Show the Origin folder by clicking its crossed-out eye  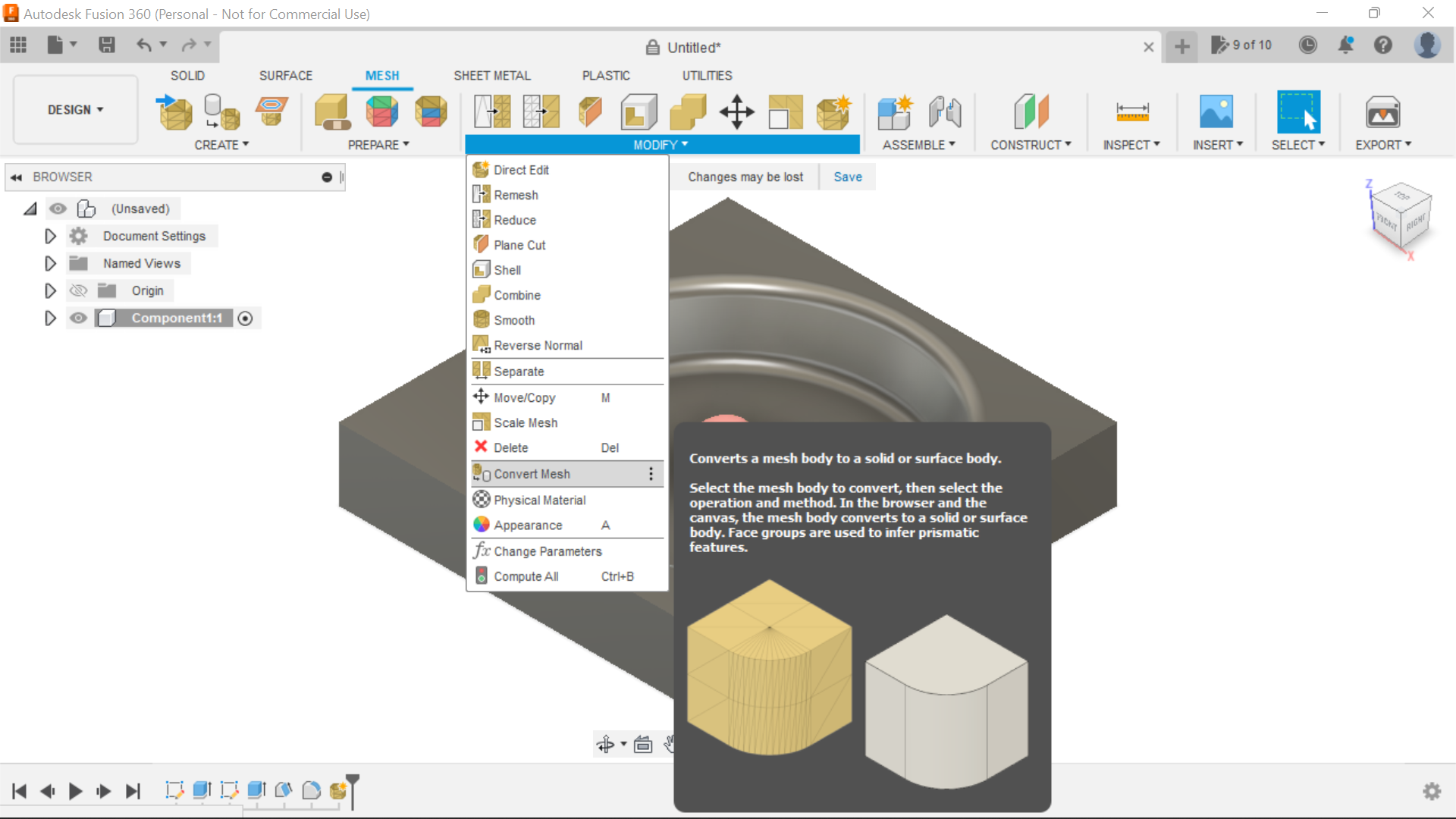[78, 290]
